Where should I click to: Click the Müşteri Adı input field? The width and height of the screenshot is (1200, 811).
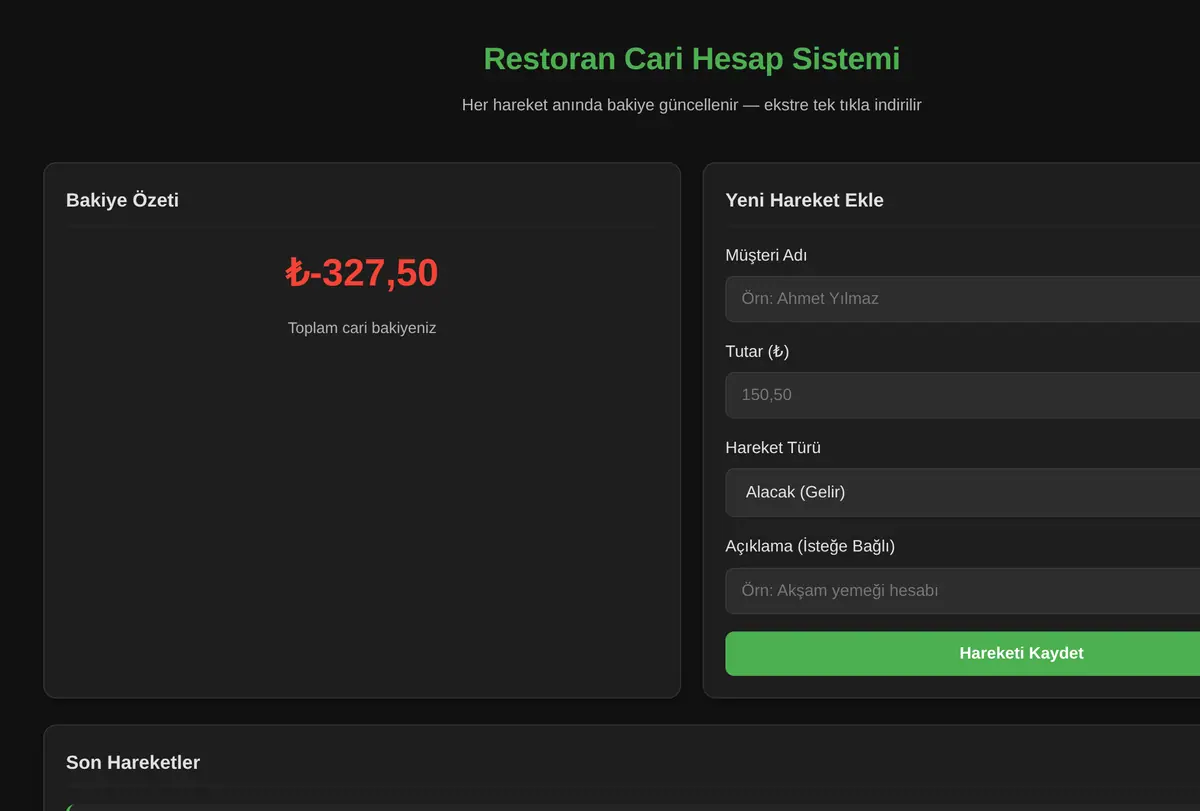(x=962, y=298)
